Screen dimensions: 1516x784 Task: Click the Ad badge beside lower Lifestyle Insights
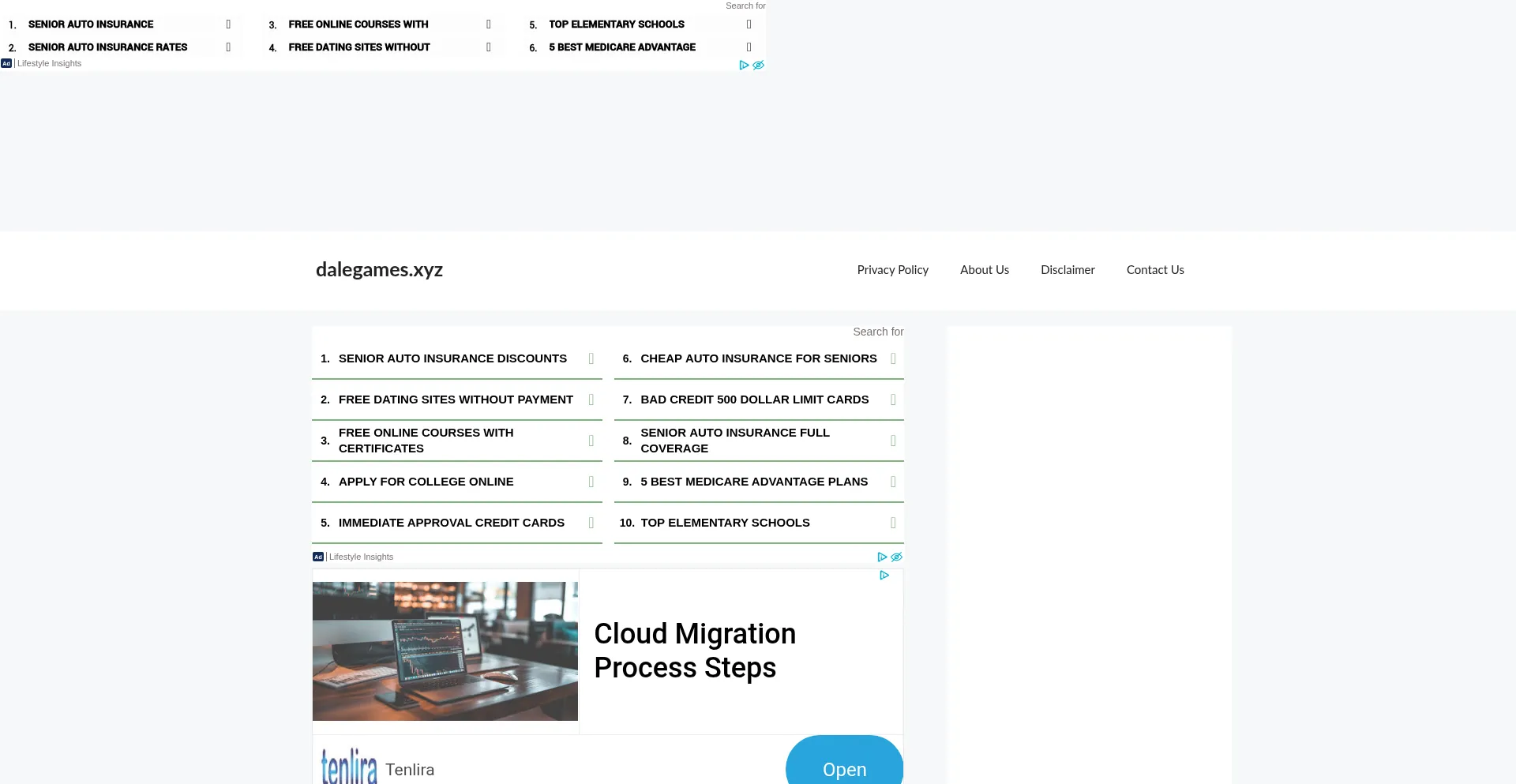(318, 557)
